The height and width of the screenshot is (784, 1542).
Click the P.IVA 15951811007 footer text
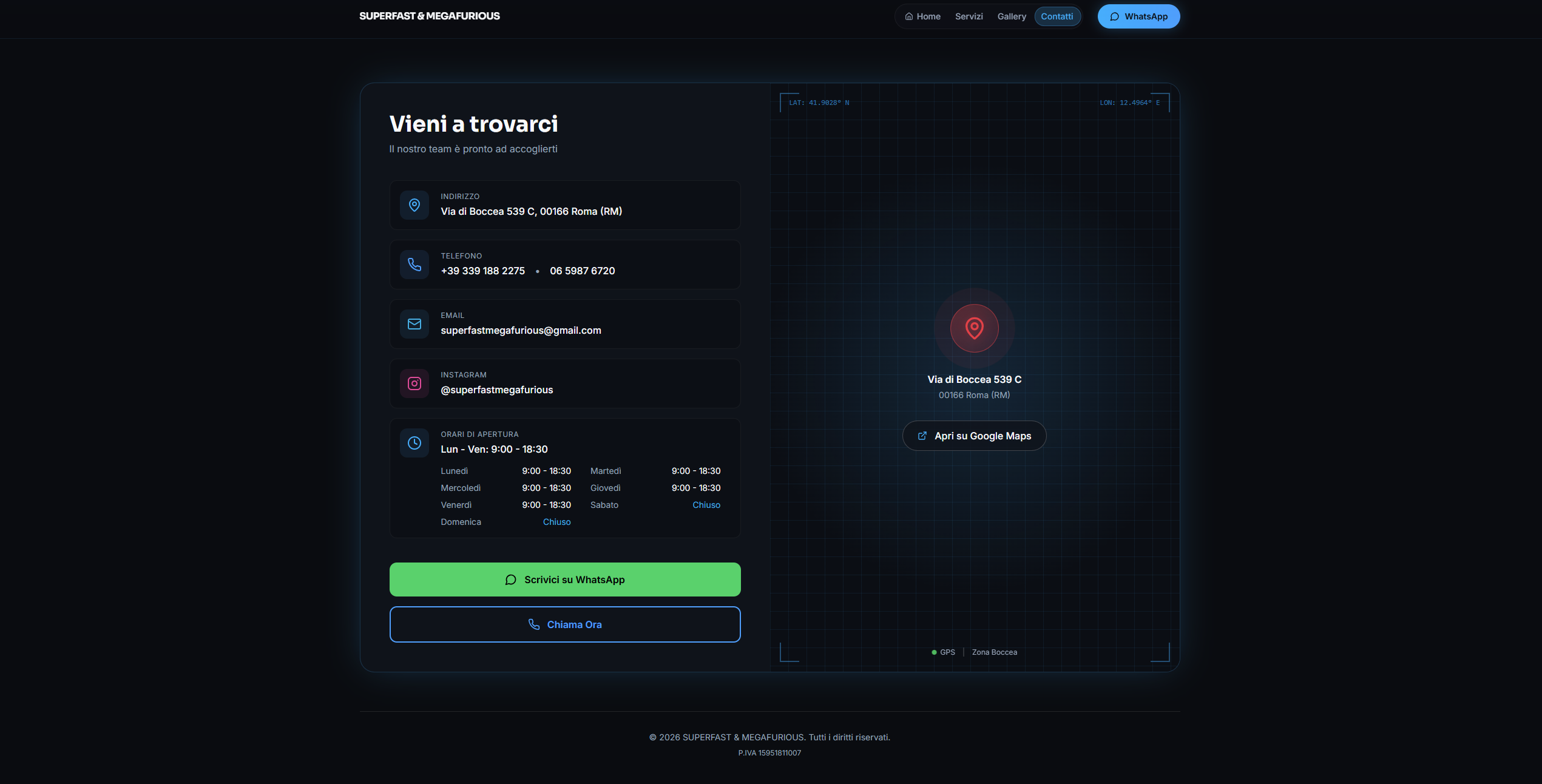tap(769, 753)
